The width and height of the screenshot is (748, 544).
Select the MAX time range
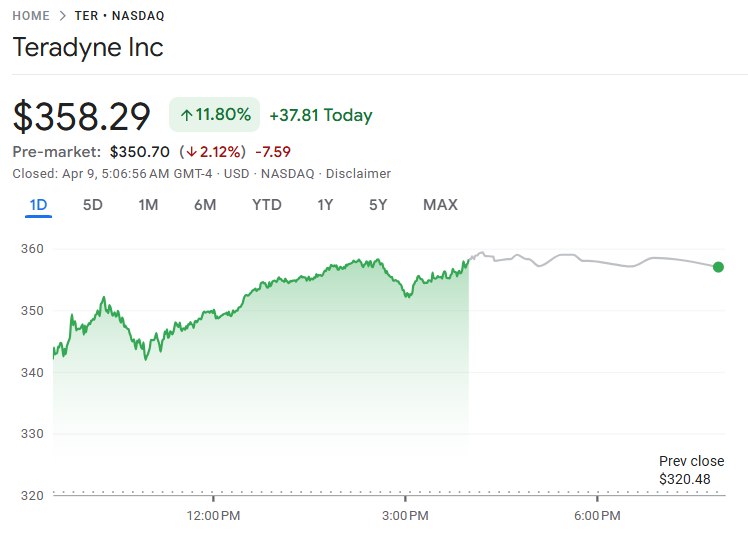(x=440, y=205)
